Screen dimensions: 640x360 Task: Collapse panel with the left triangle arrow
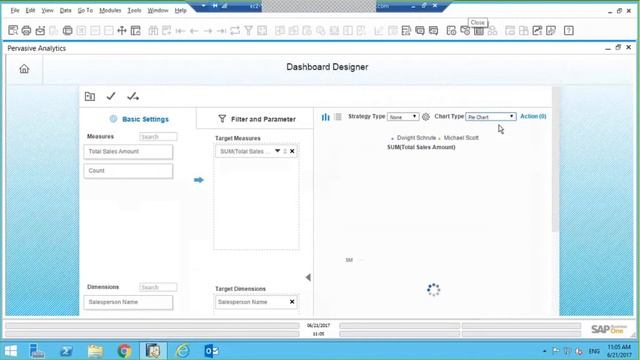(308, 278)
